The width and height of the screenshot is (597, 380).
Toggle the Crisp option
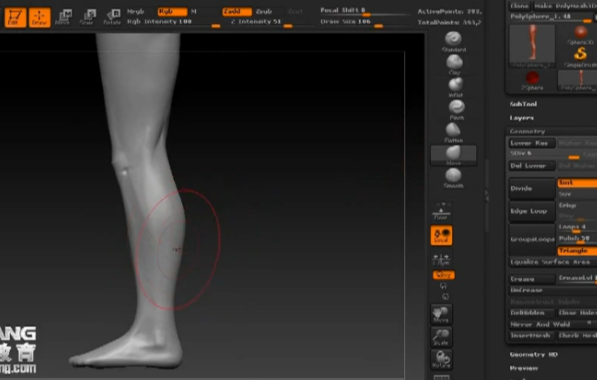point(577,205)
